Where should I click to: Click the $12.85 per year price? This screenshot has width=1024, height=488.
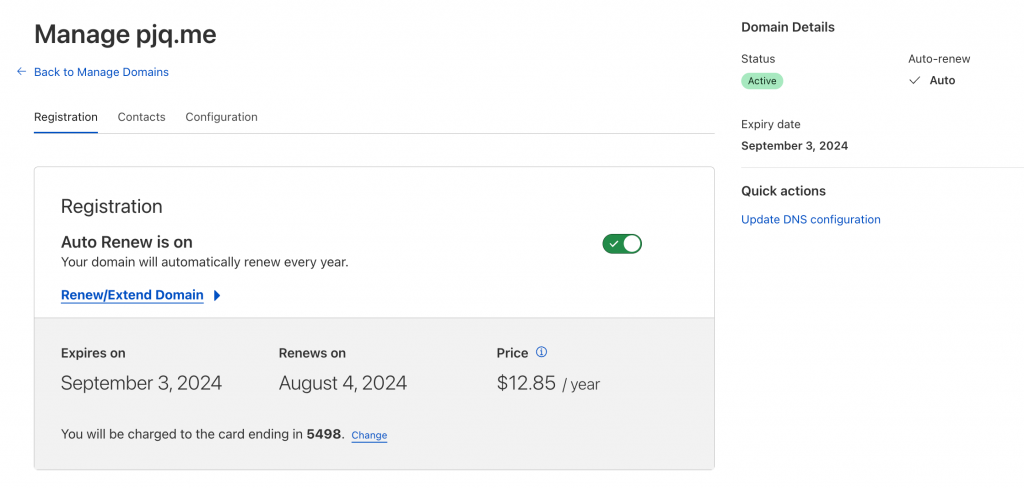547,383
